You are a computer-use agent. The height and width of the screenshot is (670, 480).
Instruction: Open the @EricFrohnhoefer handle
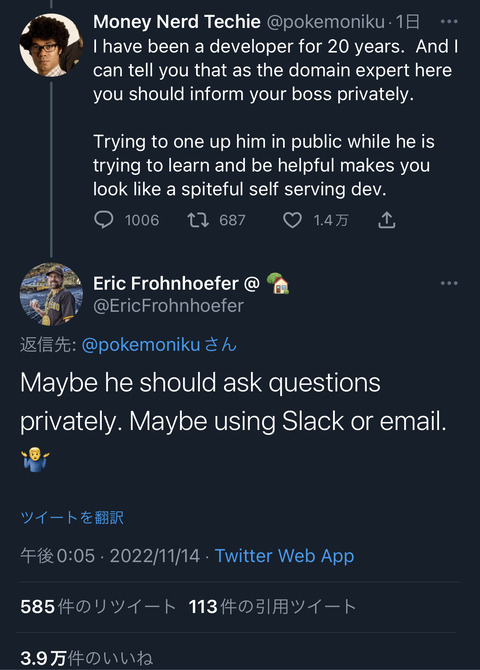click(x=168, y=306)
